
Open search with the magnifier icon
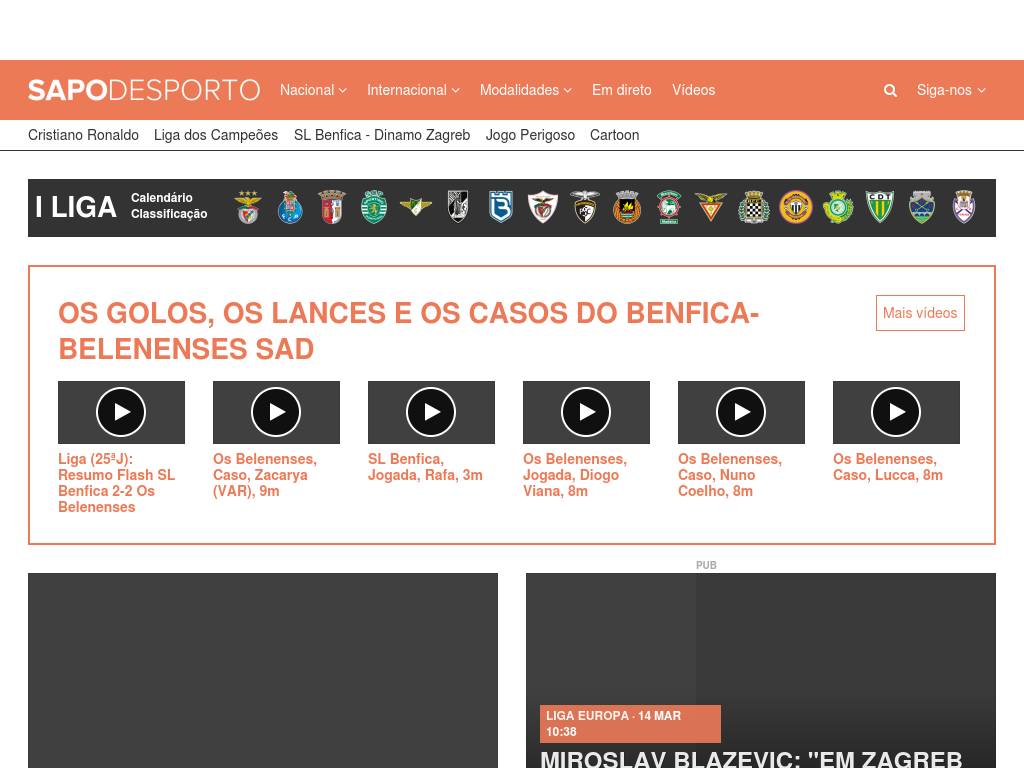[x=890, y=90]
